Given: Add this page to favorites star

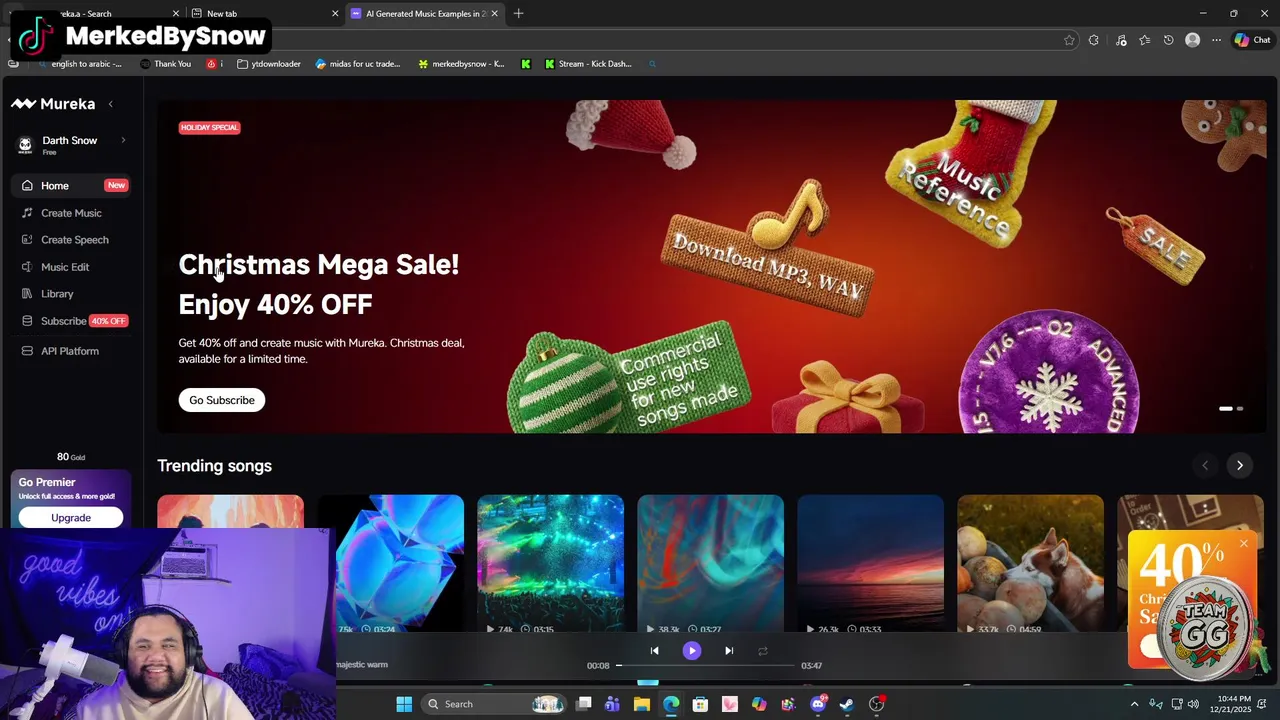Looking at the screenshot, I should point(1069,40).
